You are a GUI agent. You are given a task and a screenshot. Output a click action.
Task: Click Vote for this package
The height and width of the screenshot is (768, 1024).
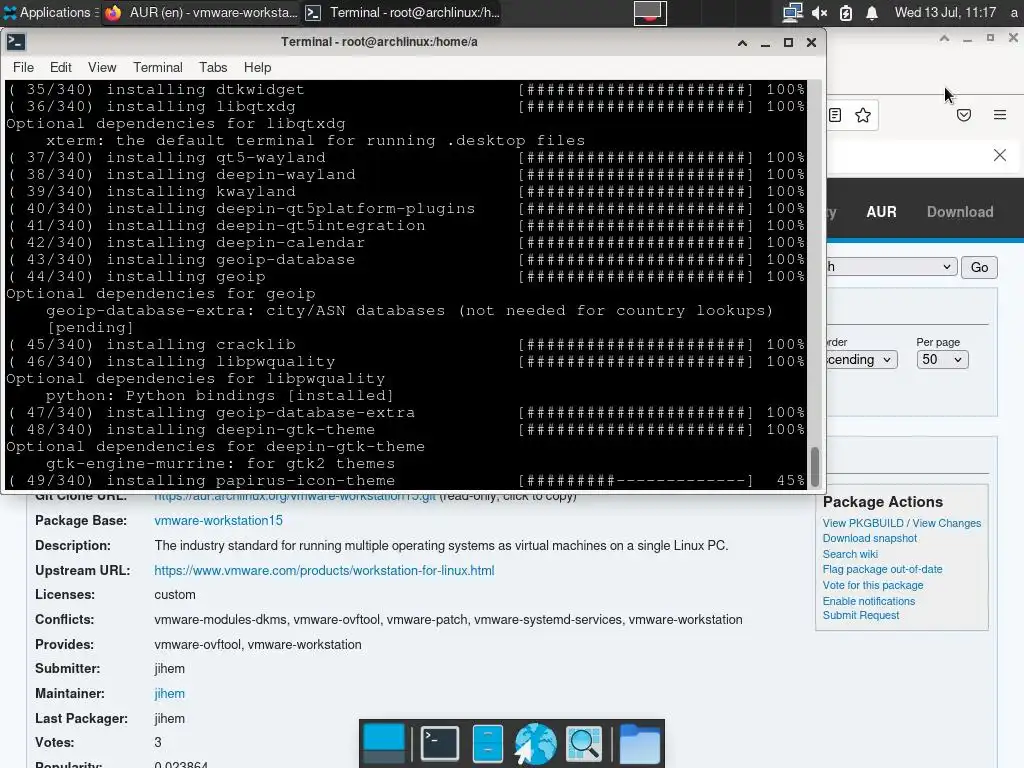click(873, 585)
